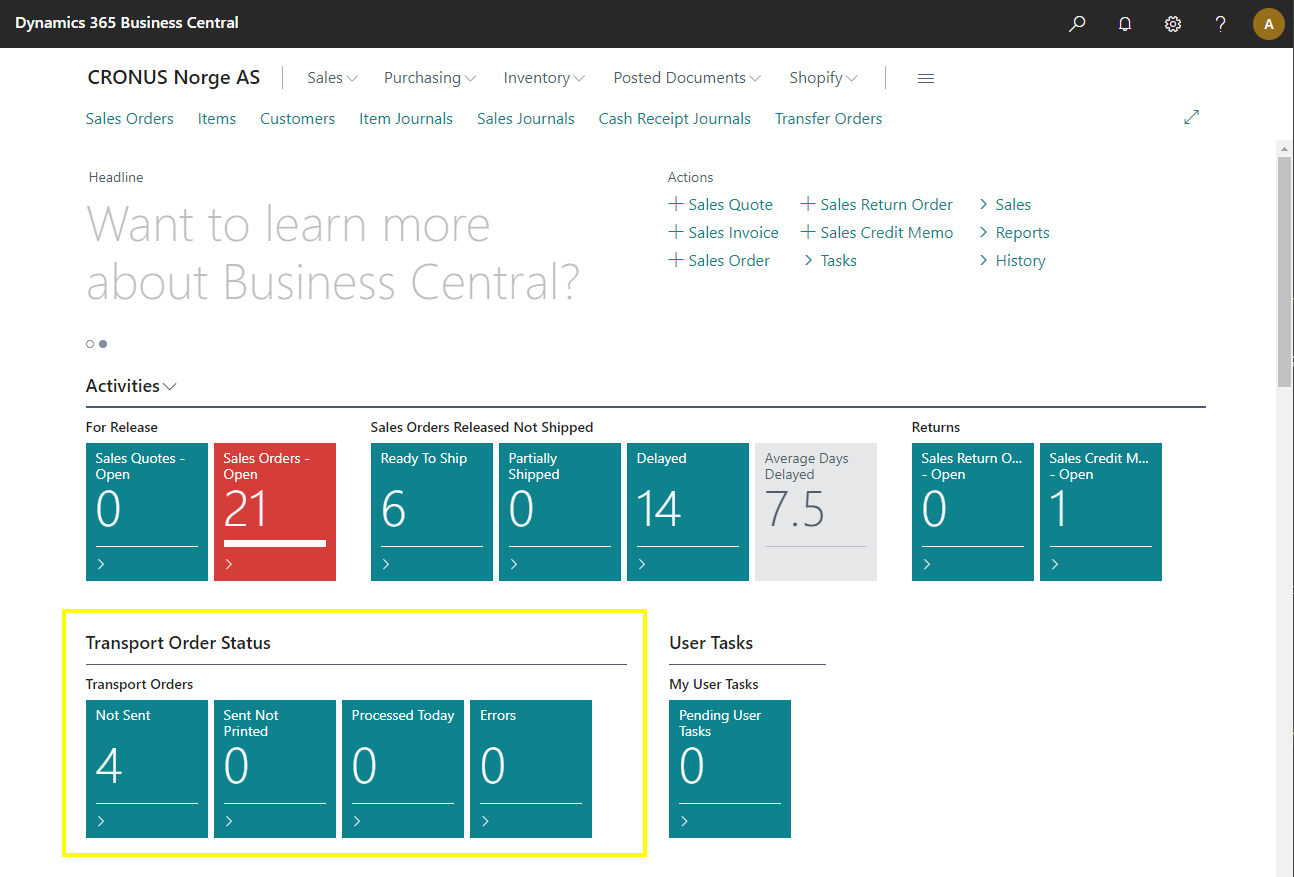
Task: Select the first headline pagination dot
Action: [90, 344]
